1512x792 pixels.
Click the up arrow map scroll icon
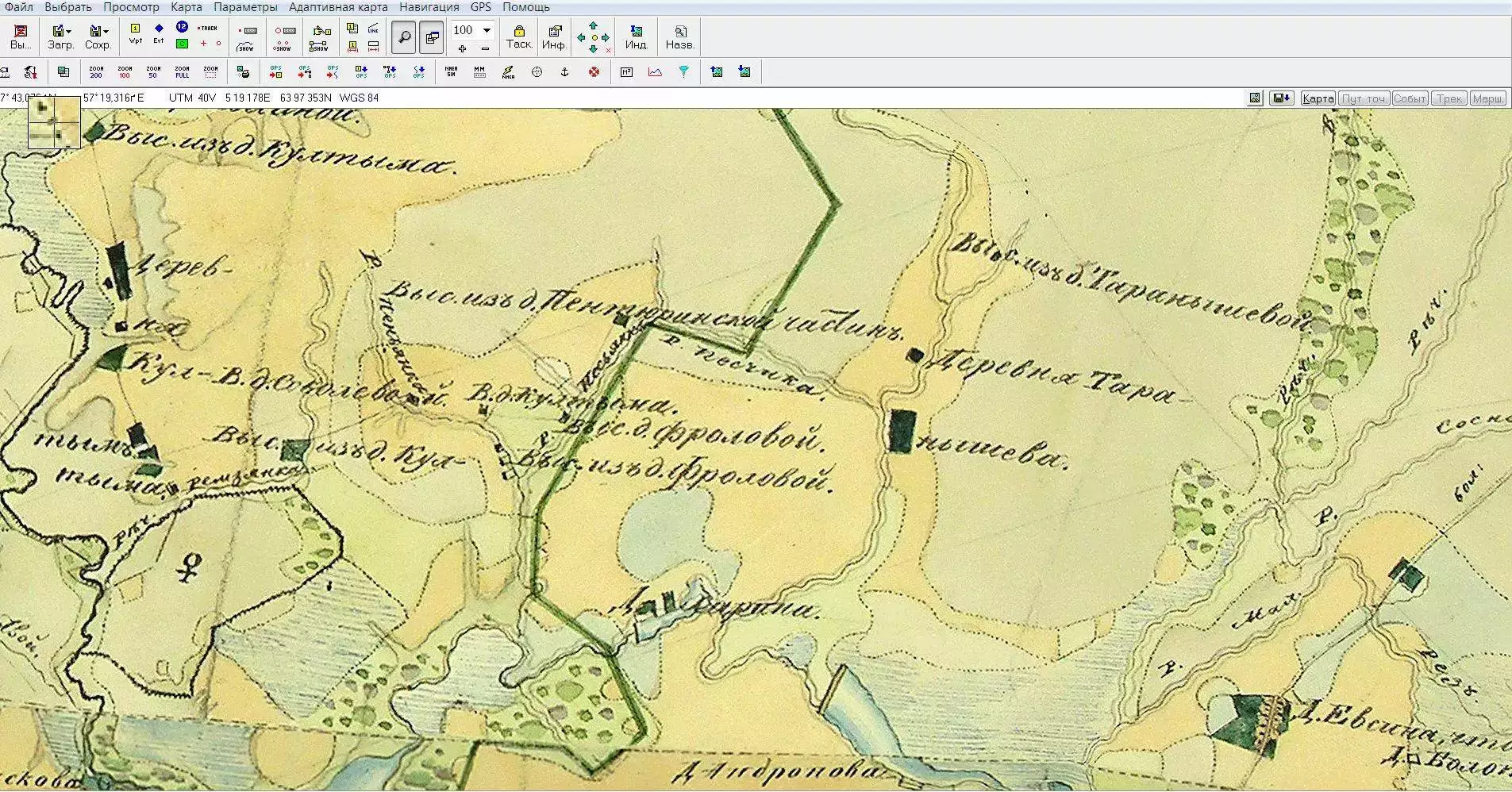594,26
